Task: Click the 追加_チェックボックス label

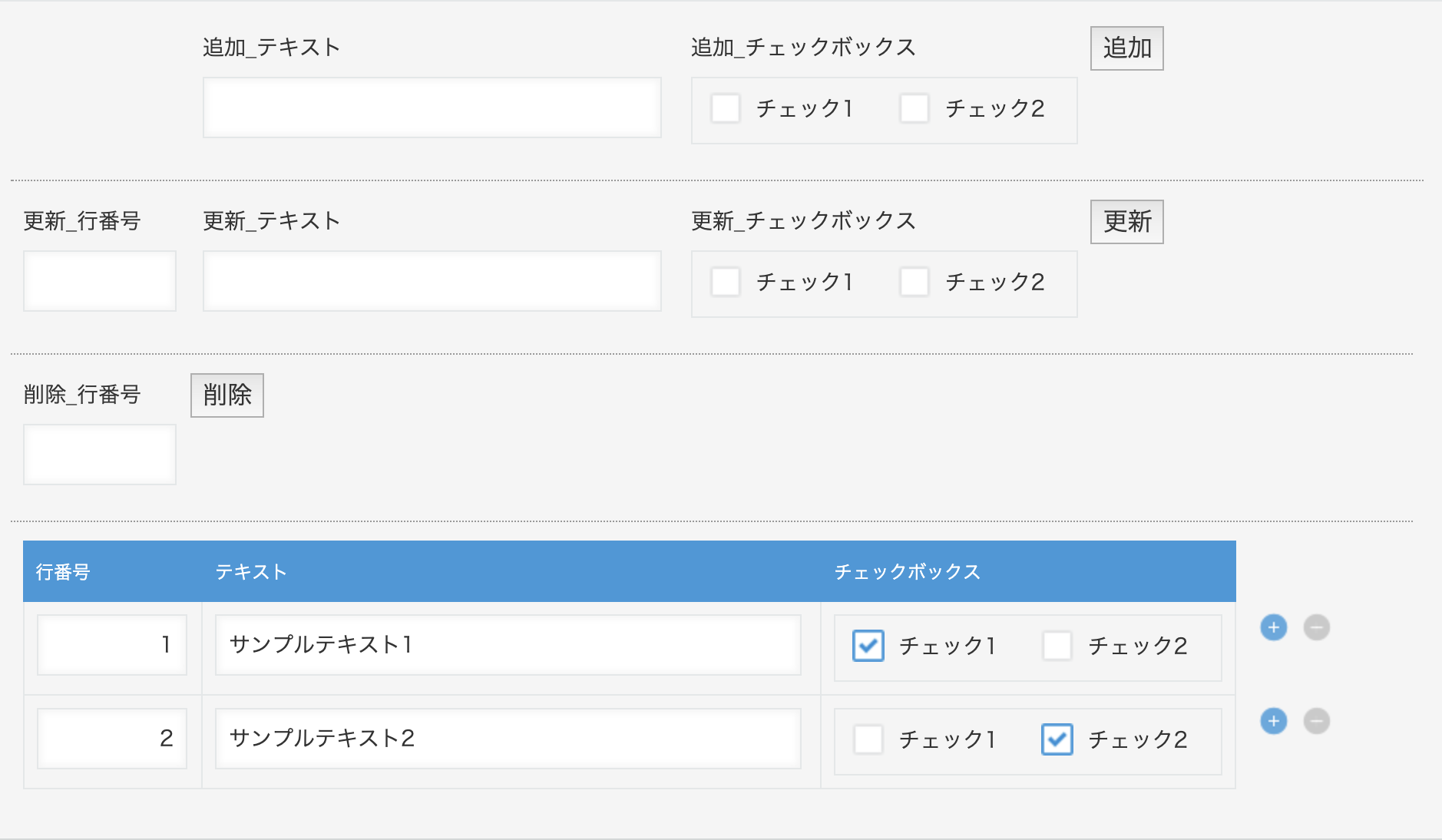Action: pos(803,48)
